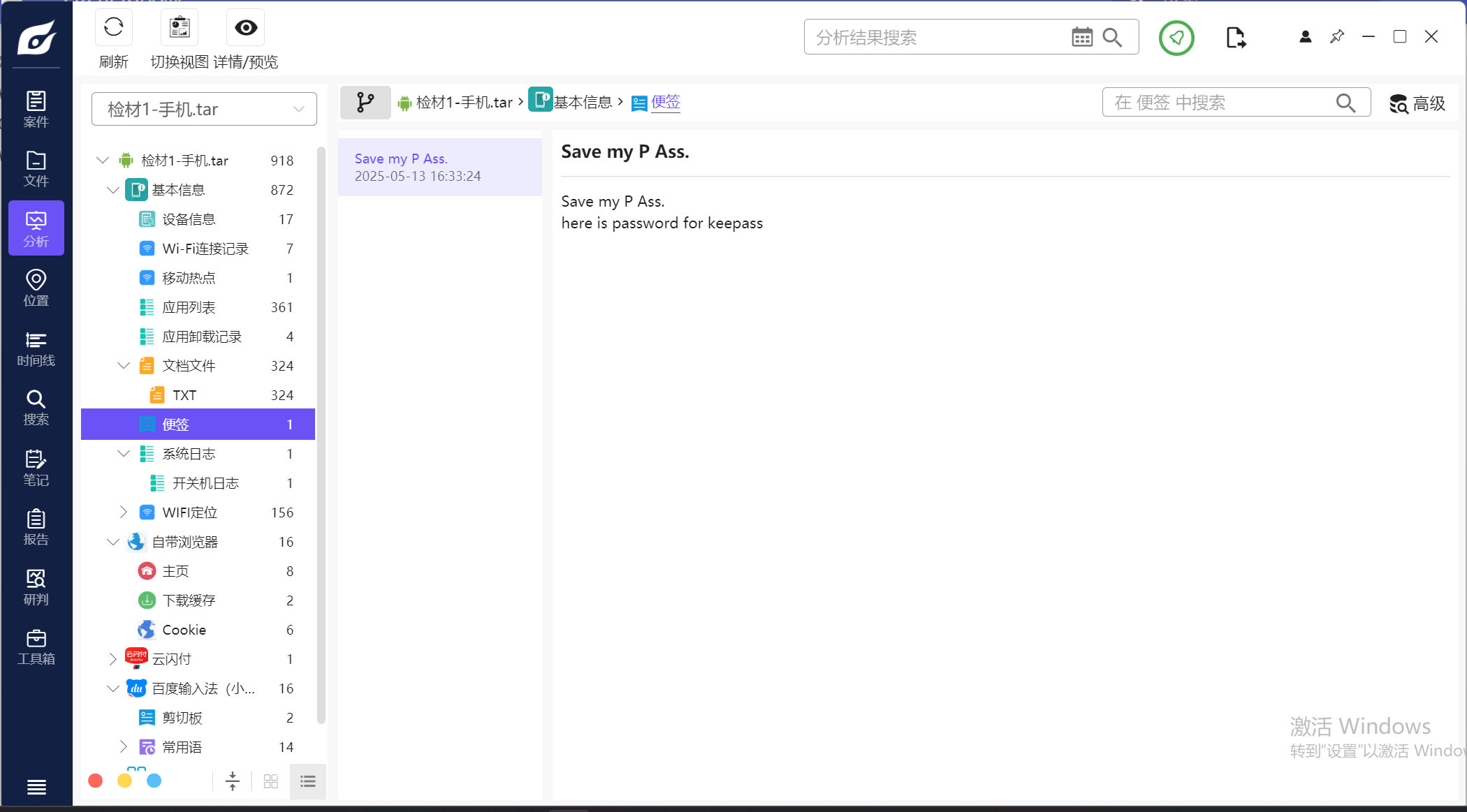Open the Timeline (时间线) sidebar section
The height and width of the screenshot is (812, 1467).
(x=36, y=348)
